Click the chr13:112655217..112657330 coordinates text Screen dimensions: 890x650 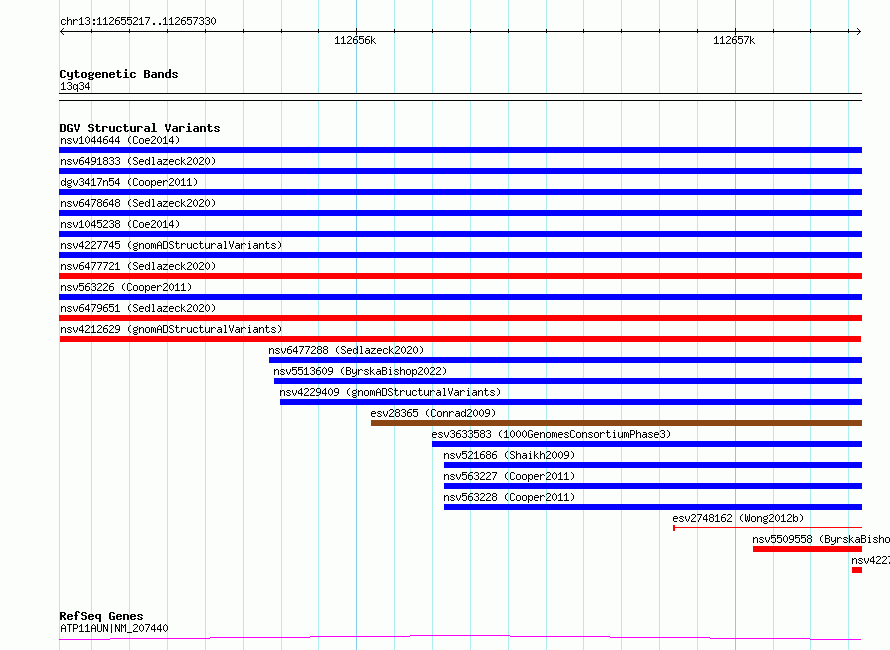[x=138, y=21]
